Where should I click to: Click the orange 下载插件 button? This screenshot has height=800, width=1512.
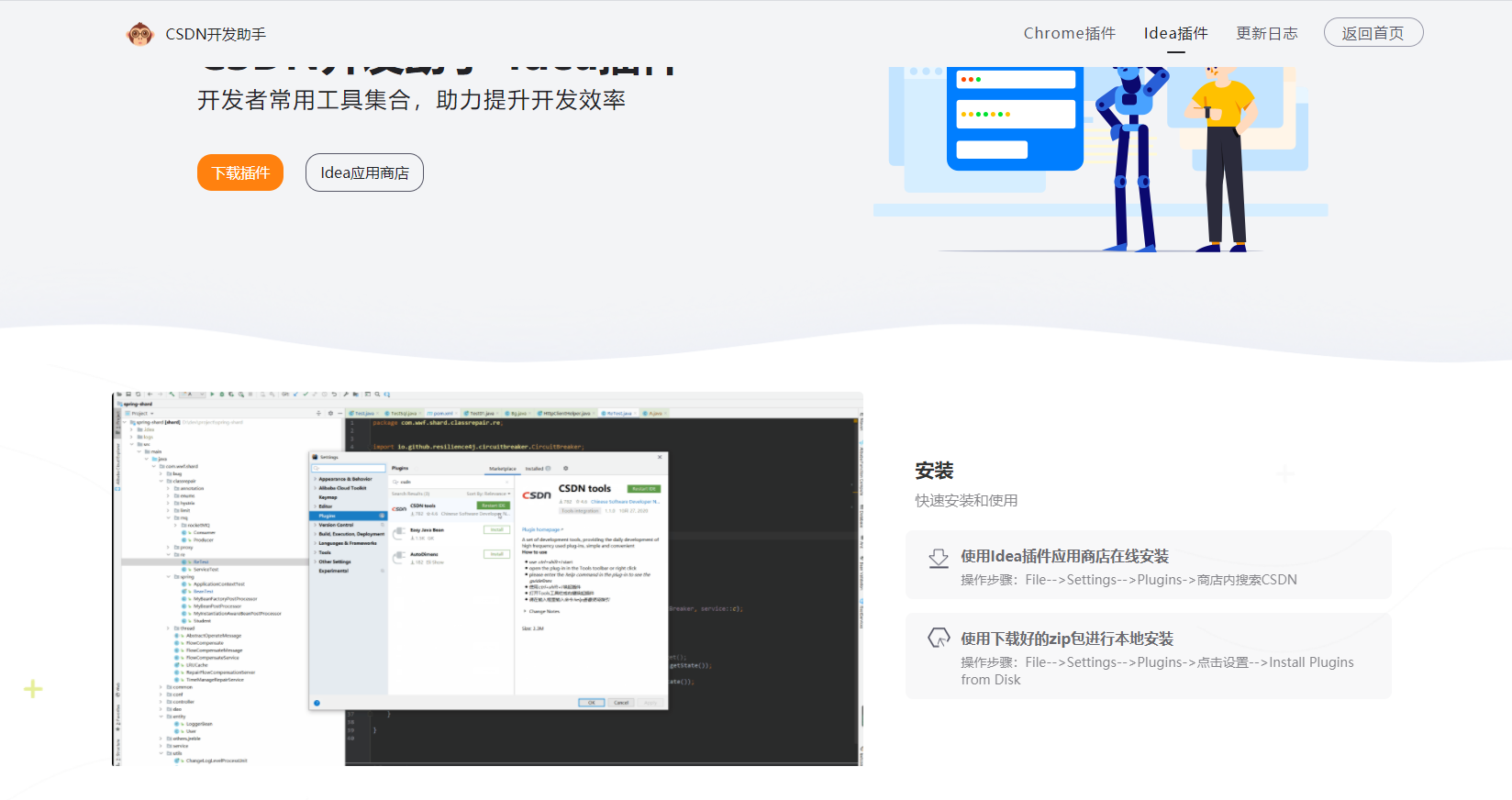tap(240, 172)
